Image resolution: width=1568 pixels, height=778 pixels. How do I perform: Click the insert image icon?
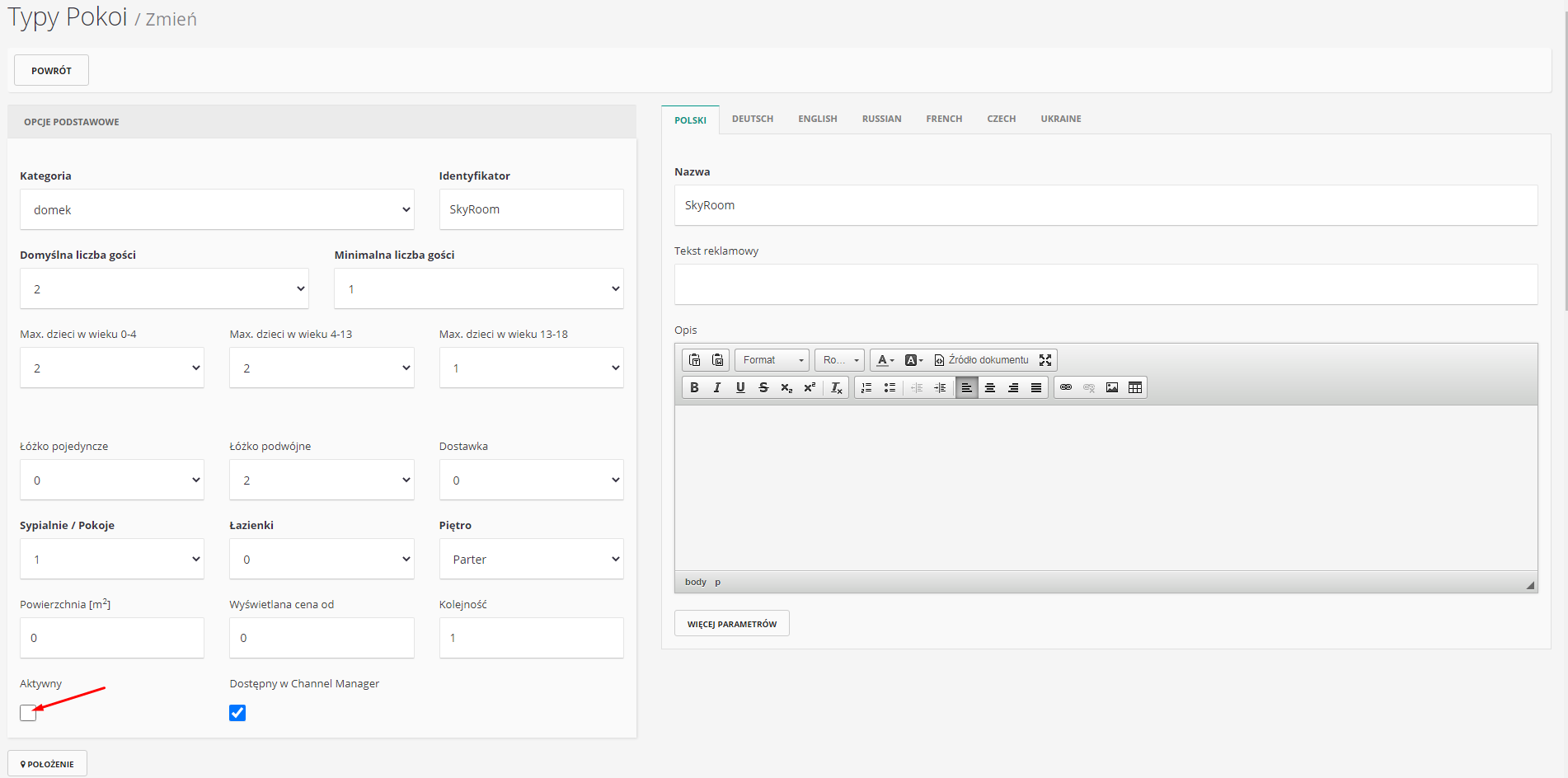[x=1112, y=387]
